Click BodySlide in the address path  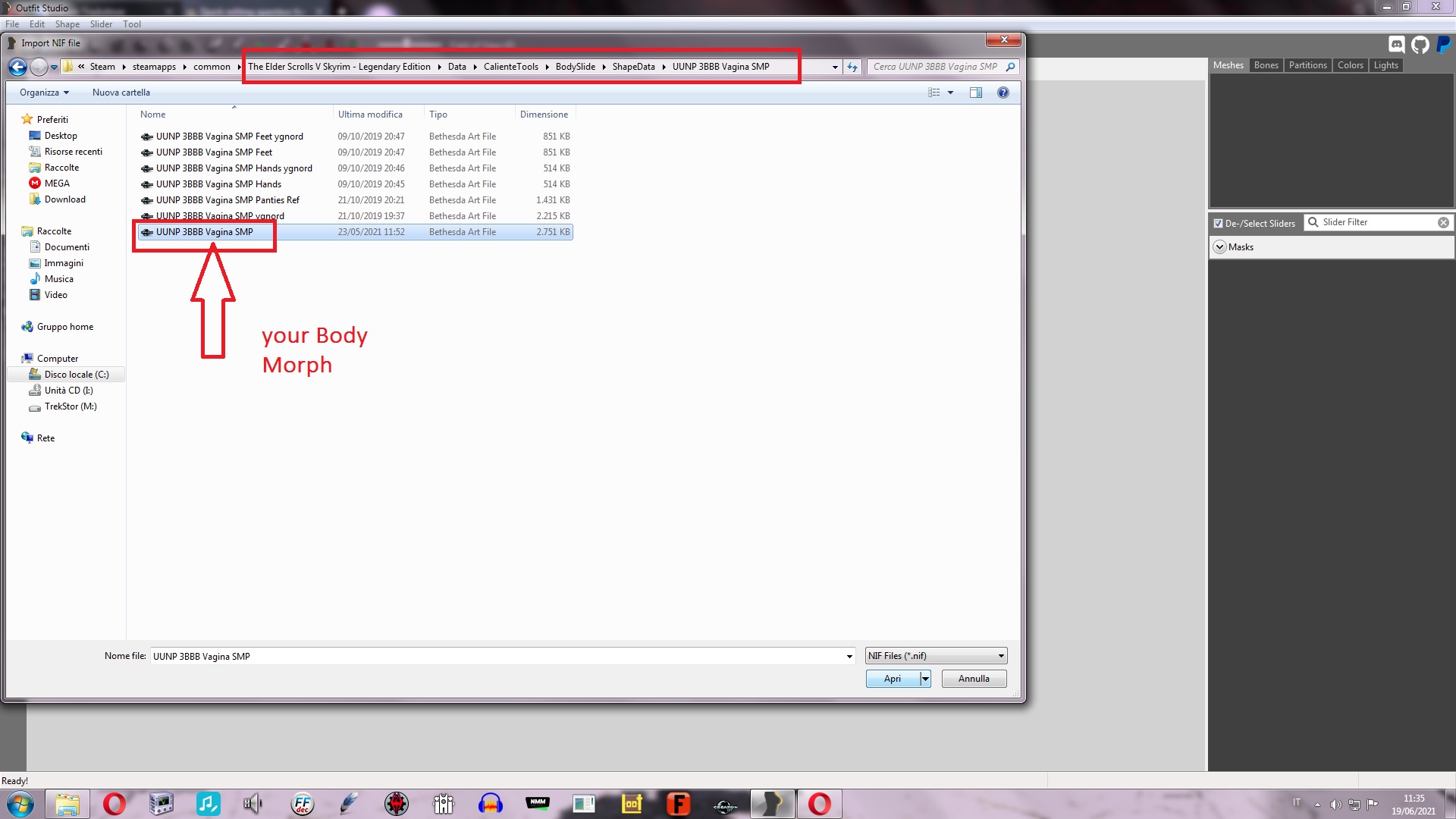point(575,67)
